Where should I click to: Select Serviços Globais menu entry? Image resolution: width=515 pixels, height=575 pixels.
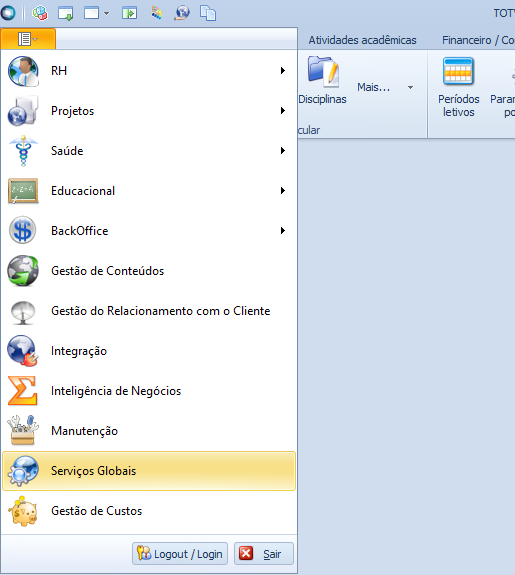pyautogui.click(x=149, y=471)
